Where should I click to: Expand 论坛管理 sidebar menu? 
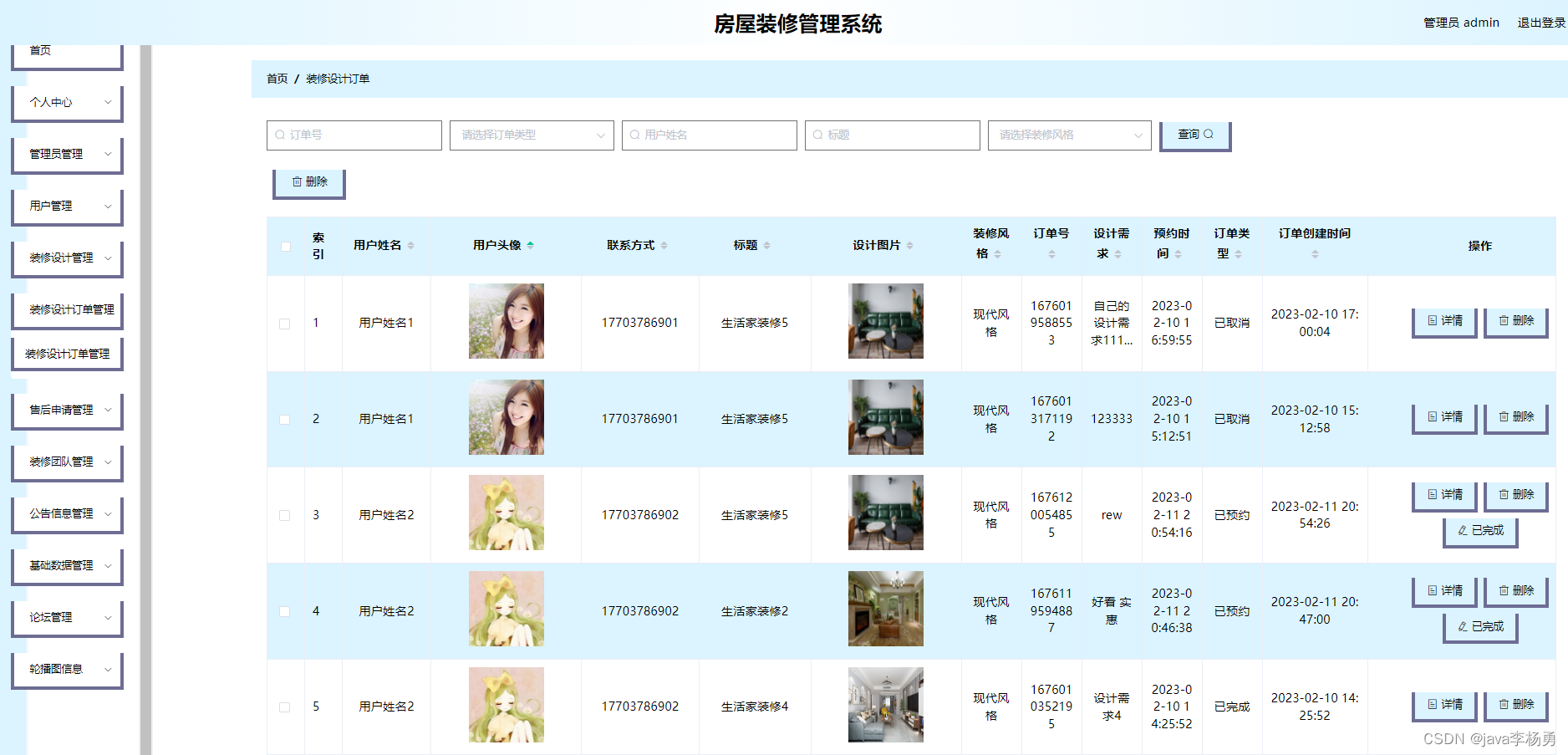click(x=68, y=618)
